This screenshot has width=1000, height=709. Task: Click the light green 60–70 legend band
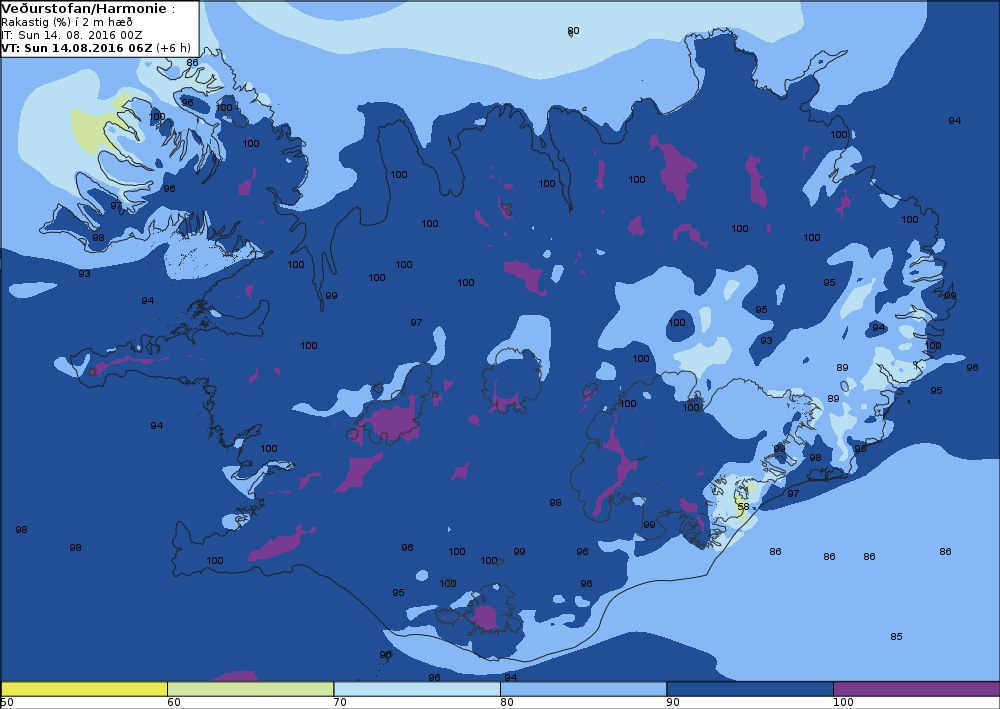coord(250,689)
